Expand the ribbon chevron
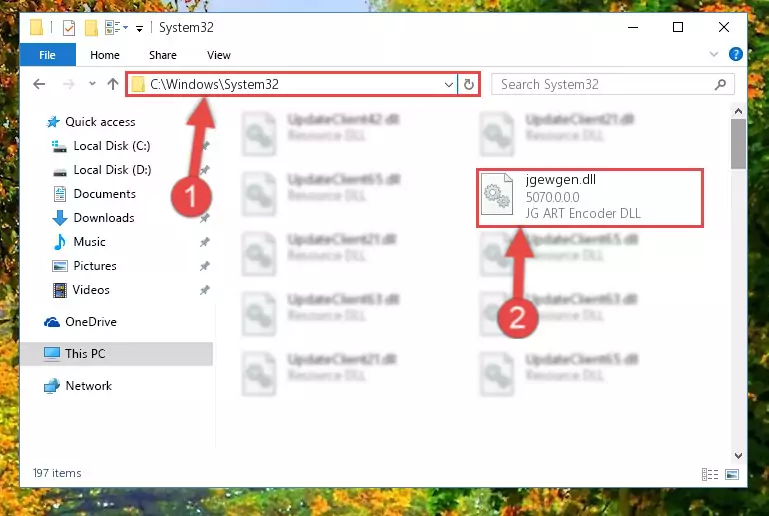The width and height of the screenshot is (769, 516). [714, 54]
